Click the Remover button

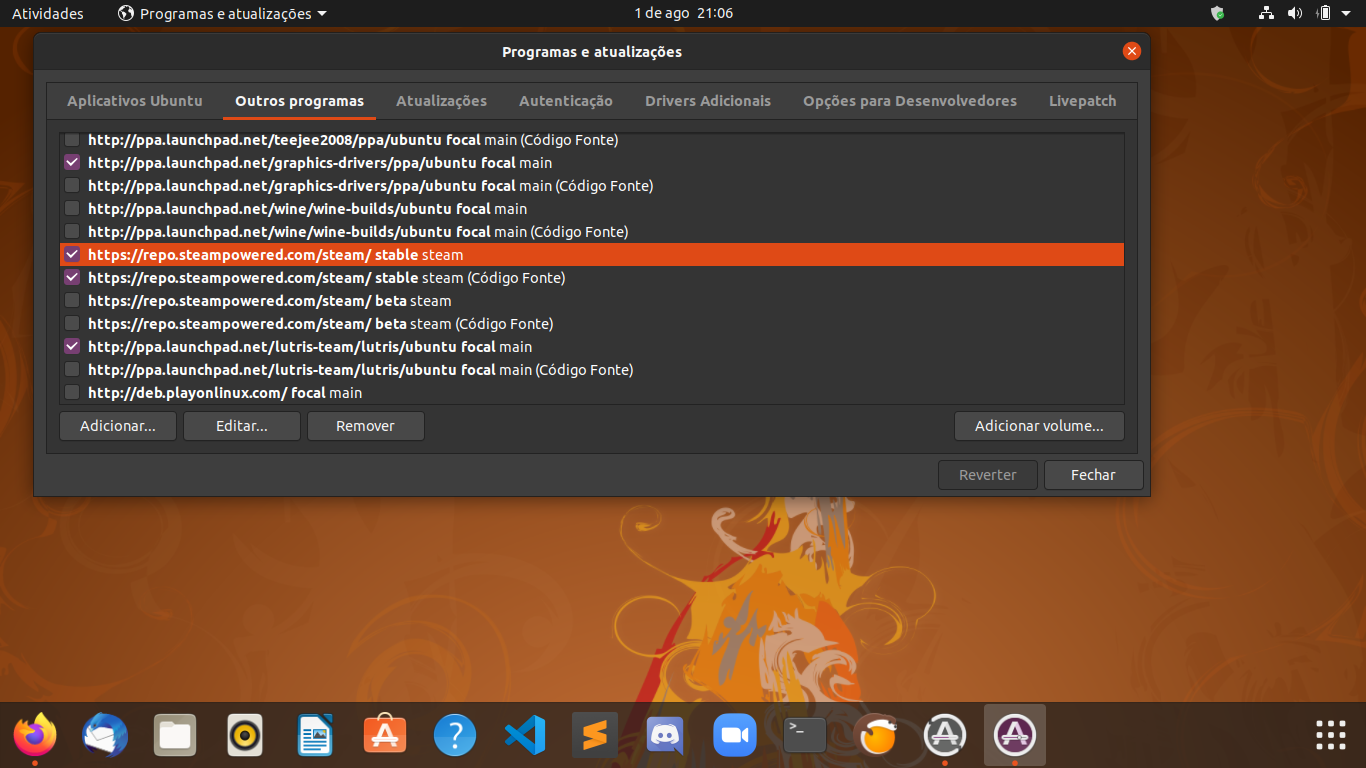(365, 426)
